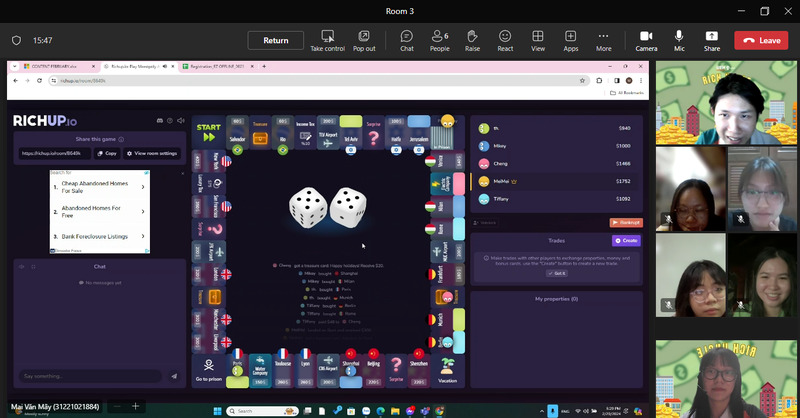Create a new trade

pos(626,240)
